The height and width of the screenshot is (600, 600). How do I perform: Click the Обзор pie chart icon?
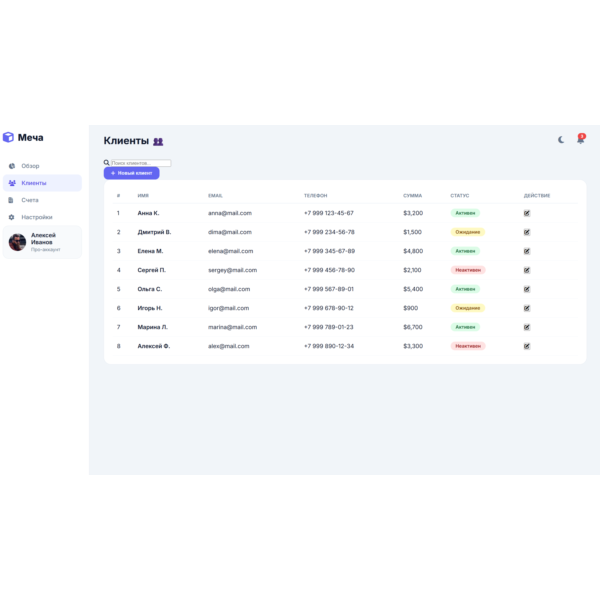click(12, 166)
